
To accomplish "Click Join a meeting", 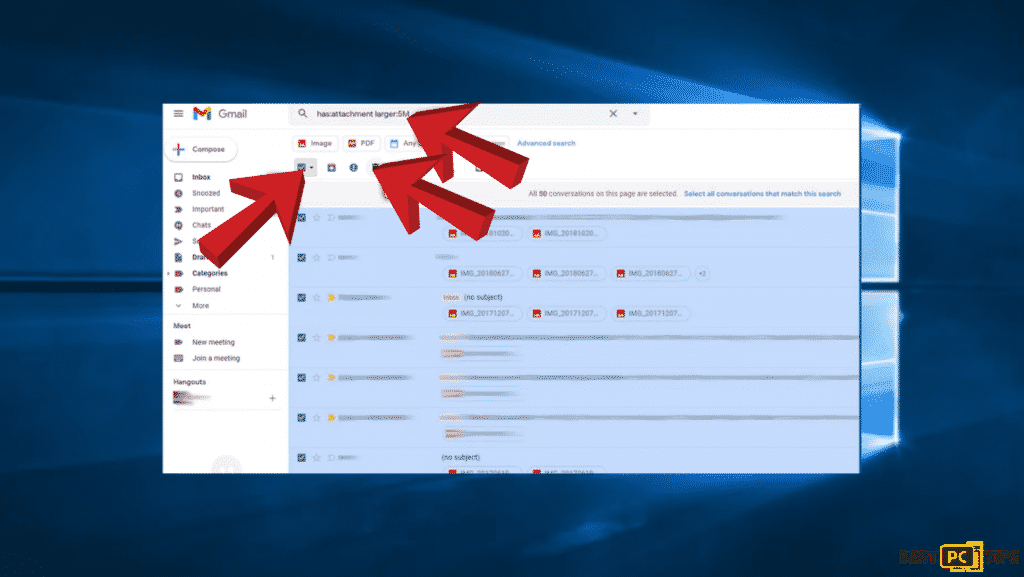I will [216, 358].
